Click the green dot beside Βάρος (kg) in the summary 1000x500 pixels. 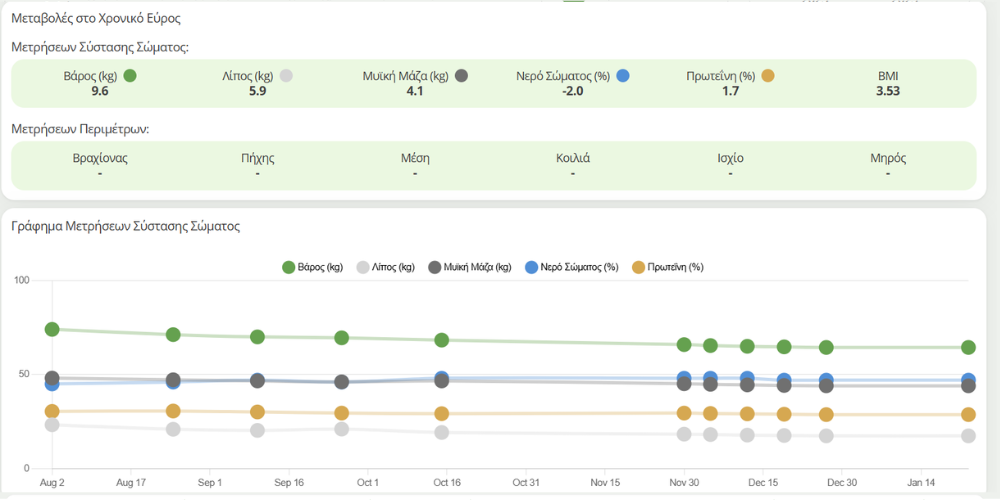tap(130, 76)
